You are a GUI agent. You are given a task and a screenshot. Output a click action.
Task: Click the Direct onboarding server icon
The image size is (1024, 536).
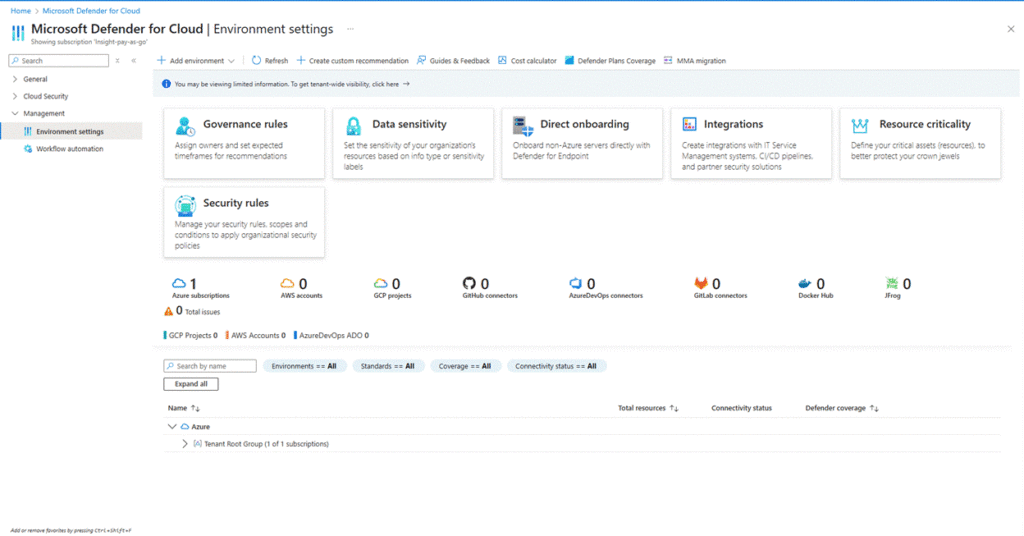pos(522,126)
